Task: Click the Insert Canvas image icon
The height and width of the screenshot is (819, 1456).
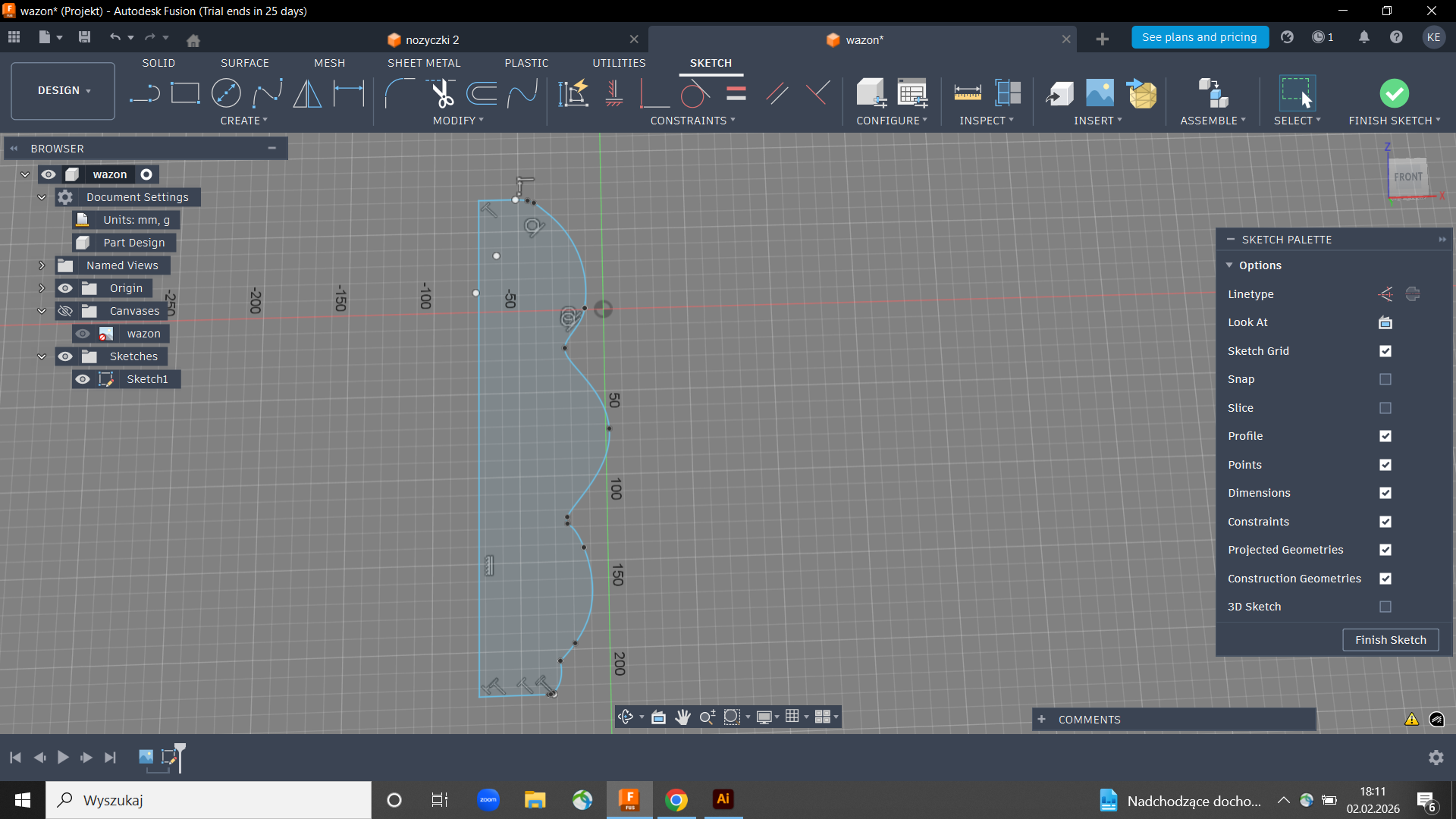Action: [x=1100, y=93]
